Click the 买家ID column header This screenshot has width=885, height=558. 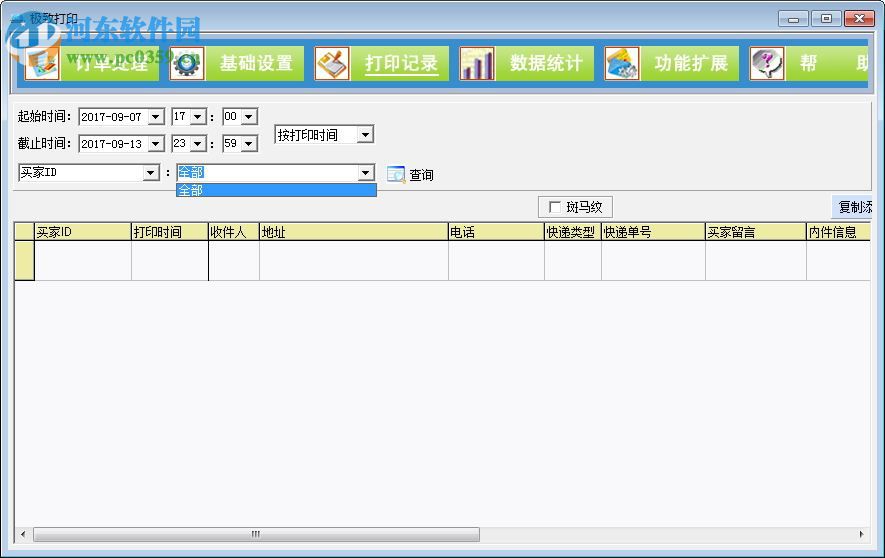pos(82,232)
